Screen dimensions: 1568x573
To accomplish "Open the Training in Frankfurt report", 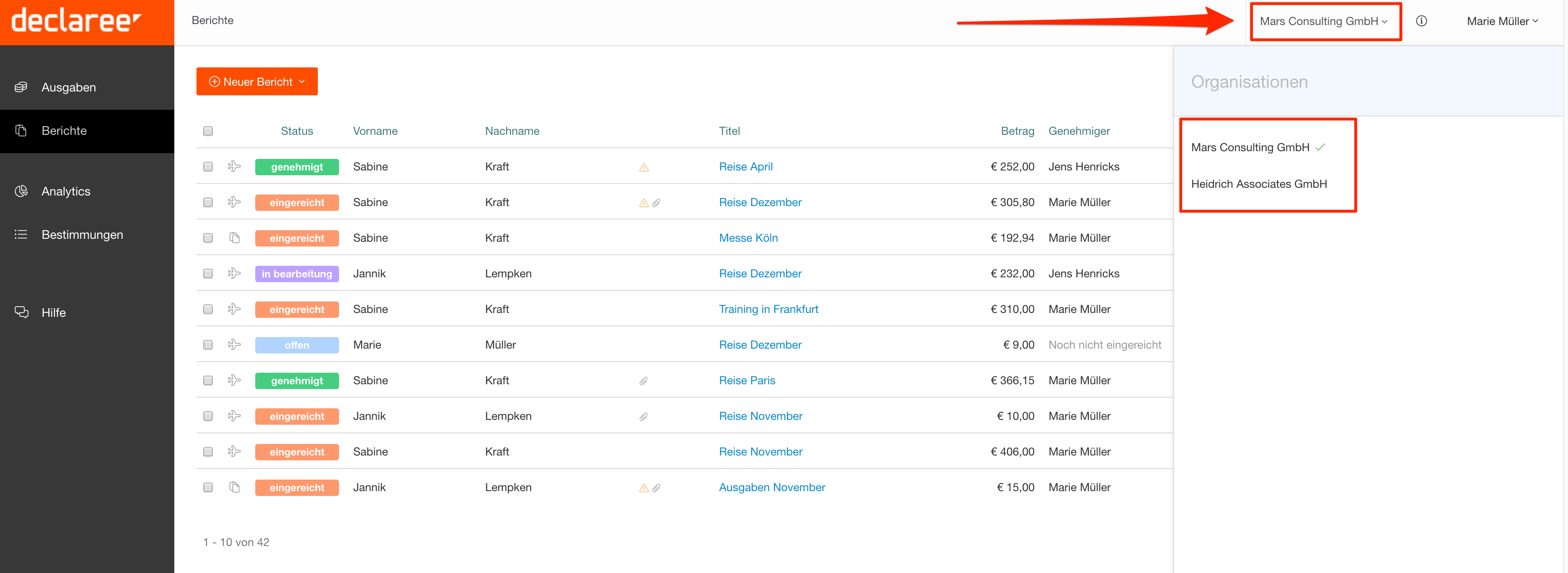I will (768, 309).
